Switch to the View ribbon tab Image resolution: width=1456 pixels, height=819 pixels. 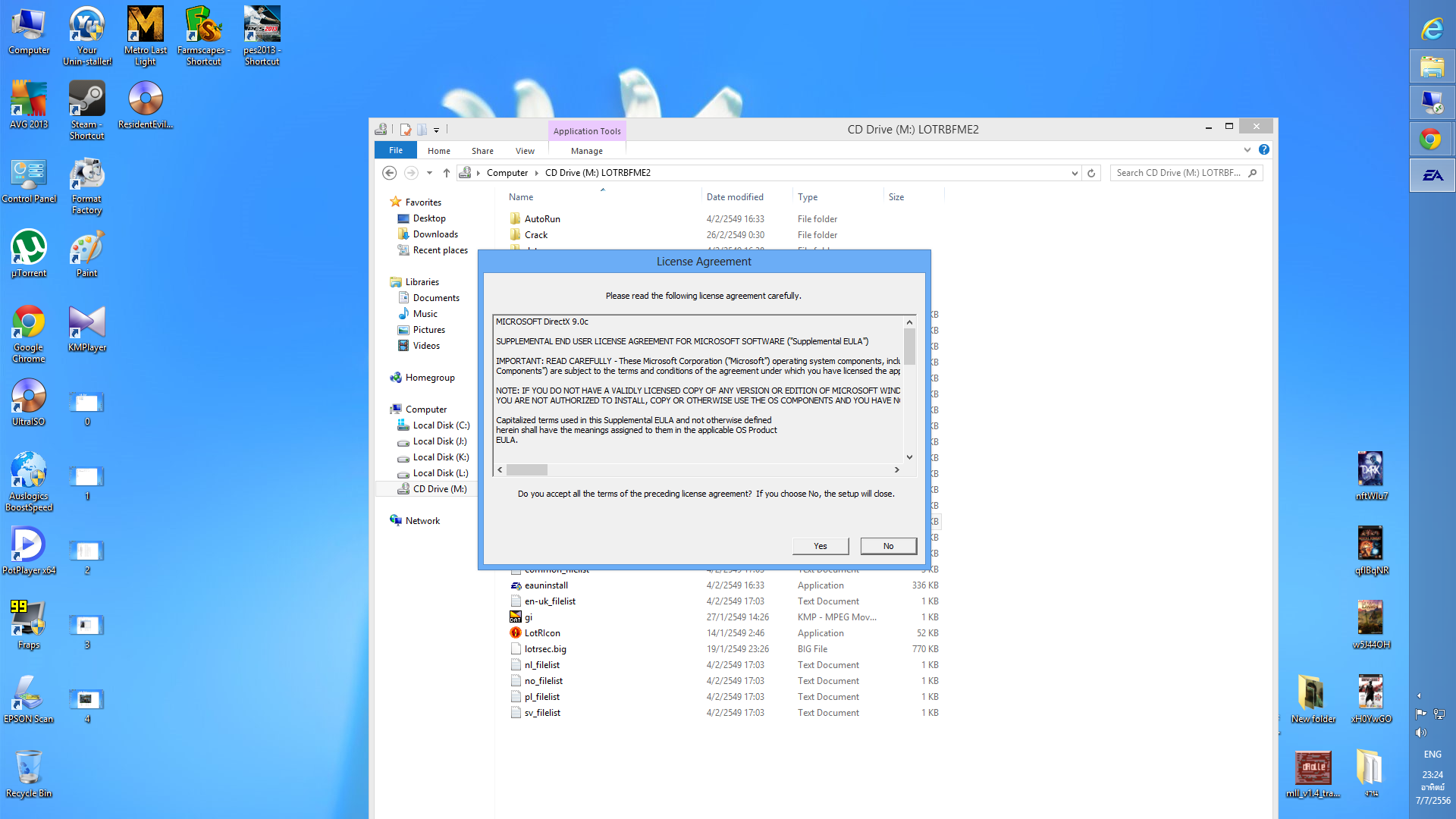[525, 151]
